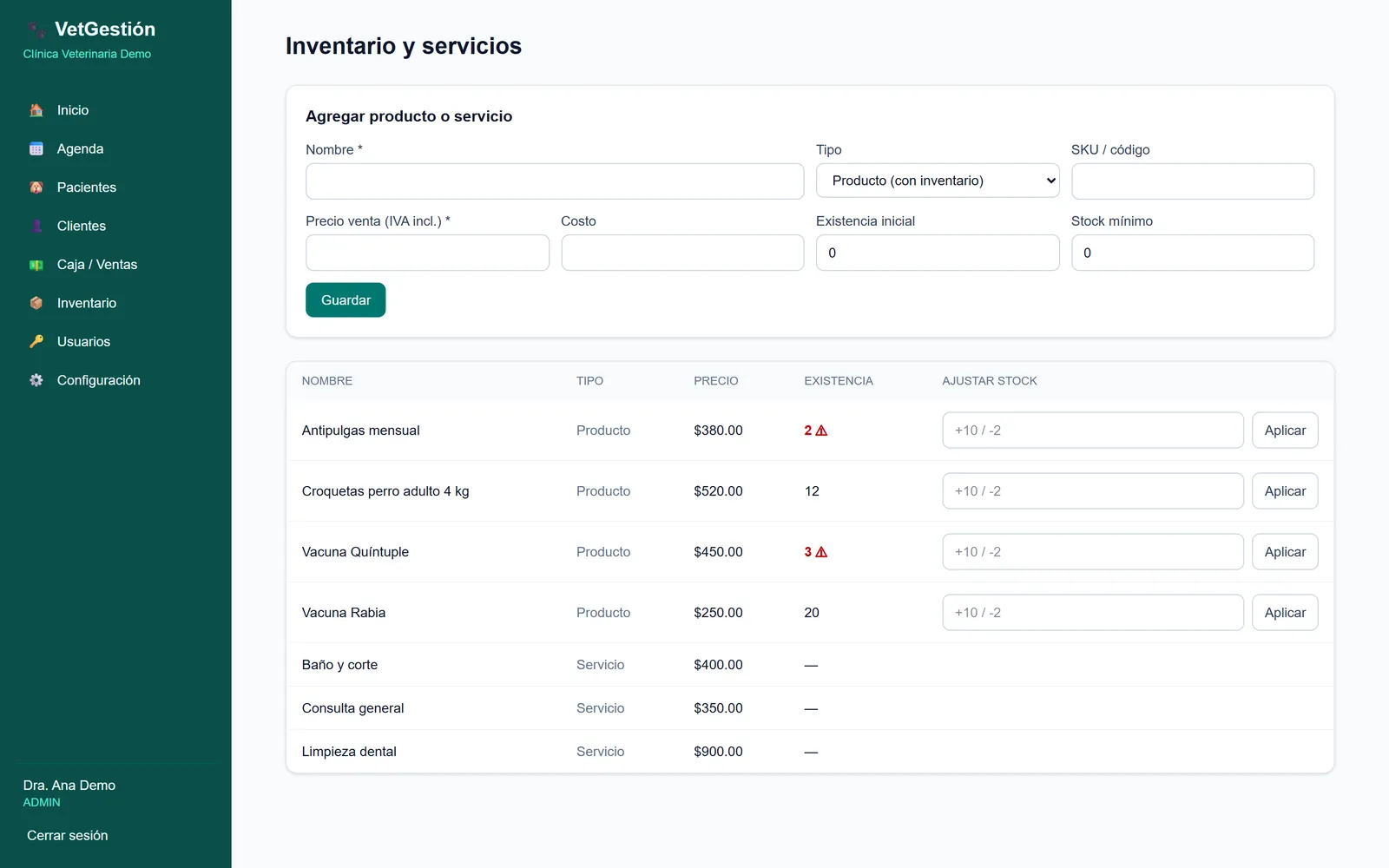The height and width of the screenshot is (868, 1389).
Task: Focus stock adjust field for Vacuna Quíntuple
Action: [1093, 552]
